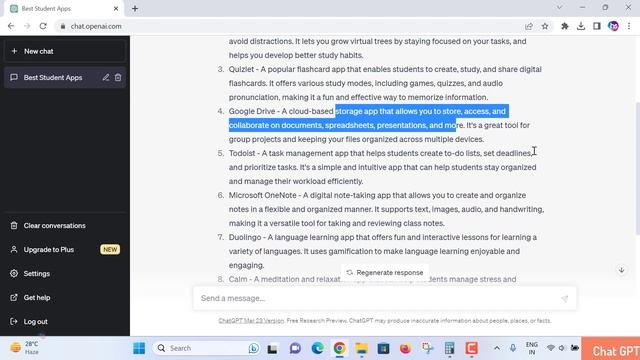This screenshot has width=640, height=360.
Task: Switch to Google Chrome on the taskbar
Action: tap(339, 348)
